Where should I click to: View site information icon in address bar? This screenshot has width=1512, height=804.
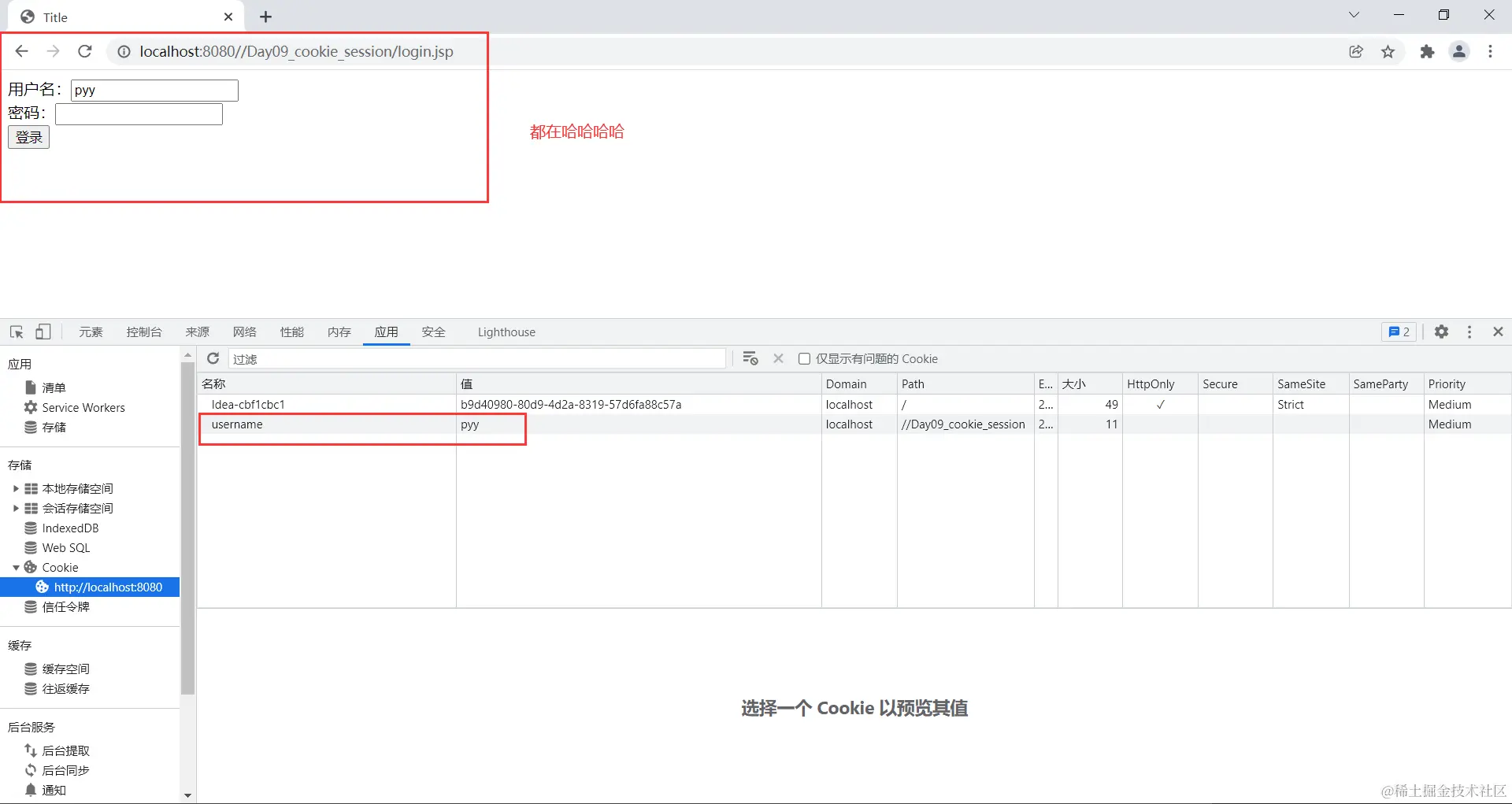[x=124, y=52]
